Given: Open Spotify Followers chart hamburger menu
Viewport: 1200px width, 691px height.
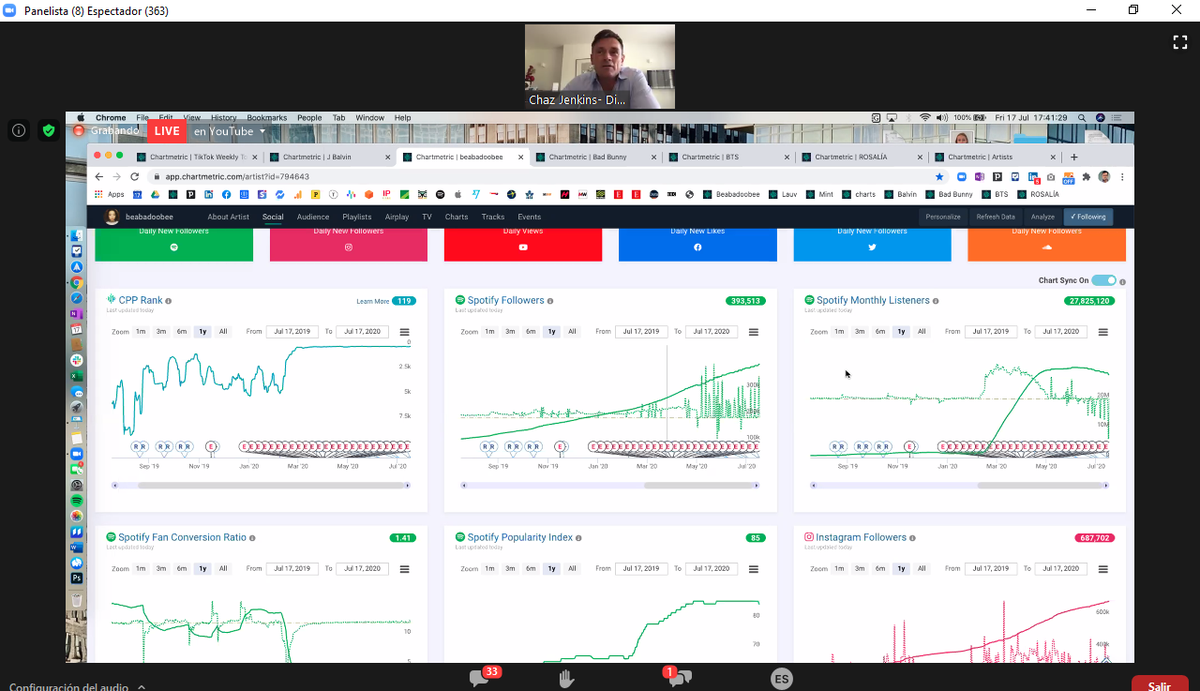Looking at the screenshot, I should tap(753, 332).
